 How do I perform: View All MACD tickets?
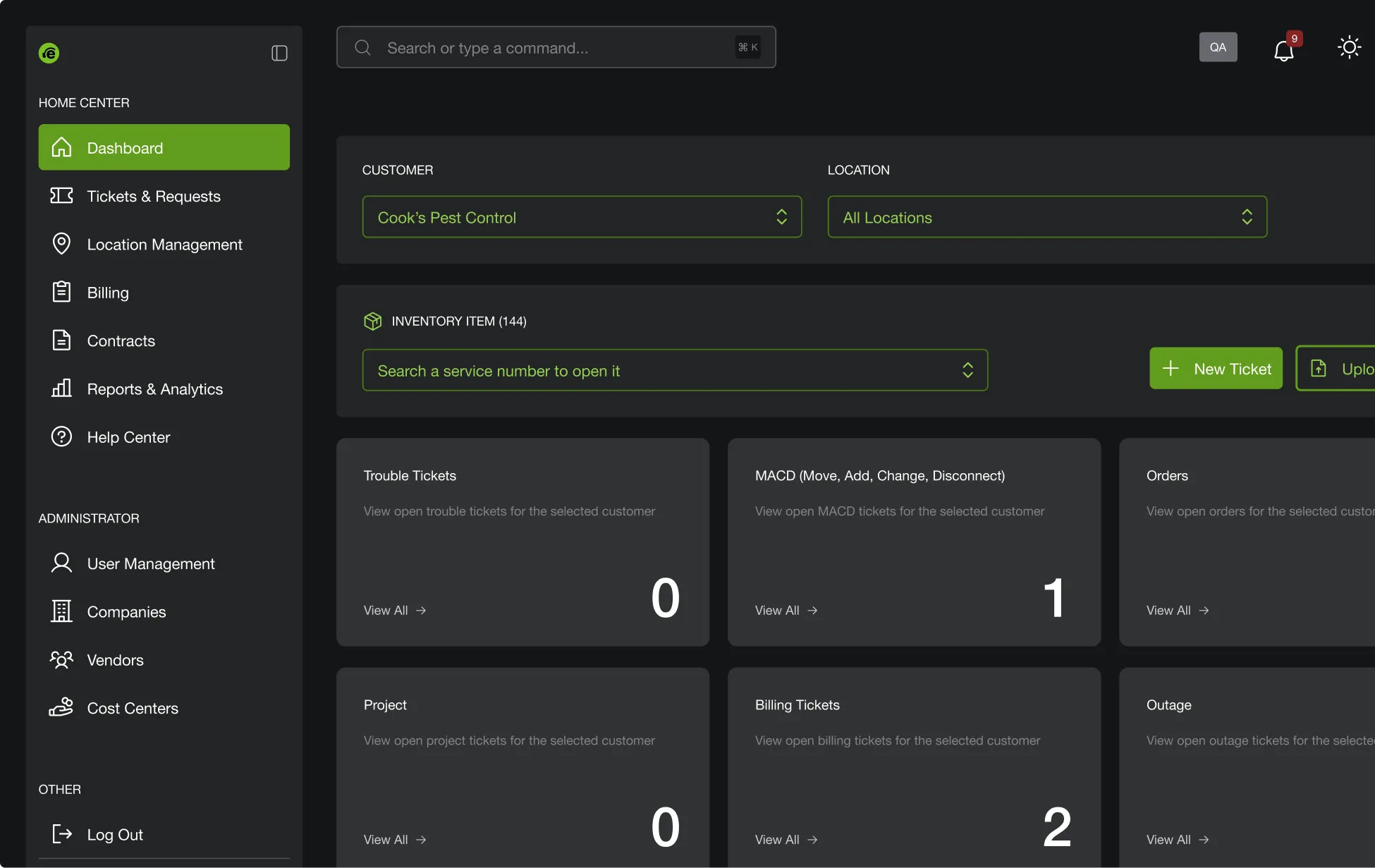pos(786,610)
